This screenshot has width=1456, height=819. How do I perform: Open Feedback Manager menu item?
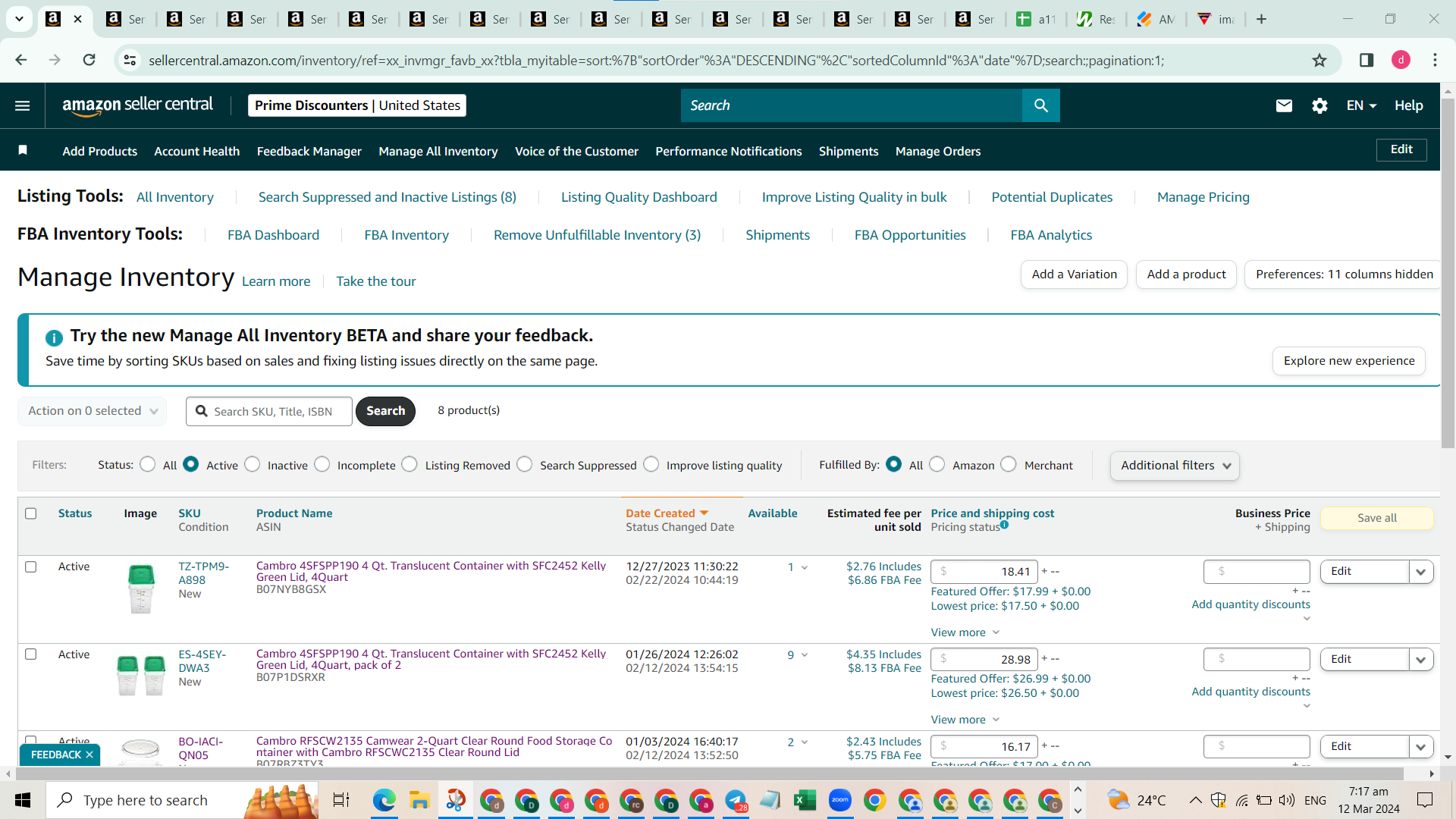tap(309, 151)
